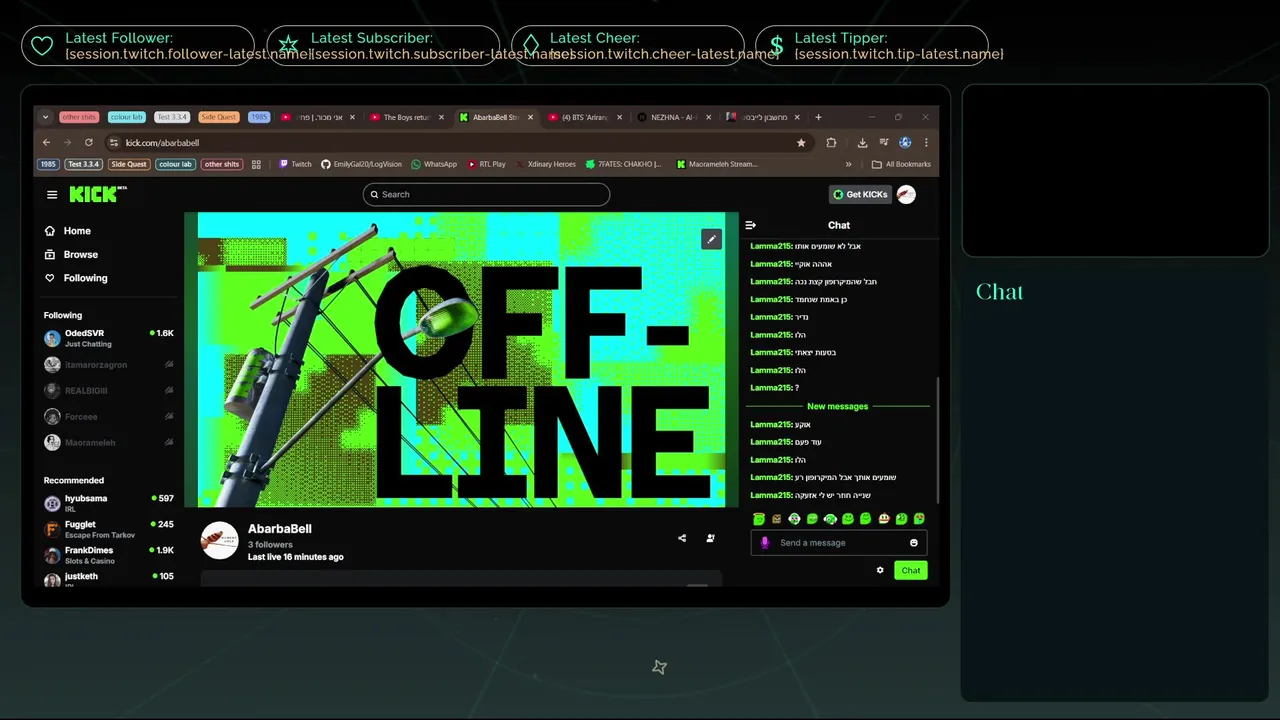Click the Lamma215 username on the '?' message

(771, 388)
